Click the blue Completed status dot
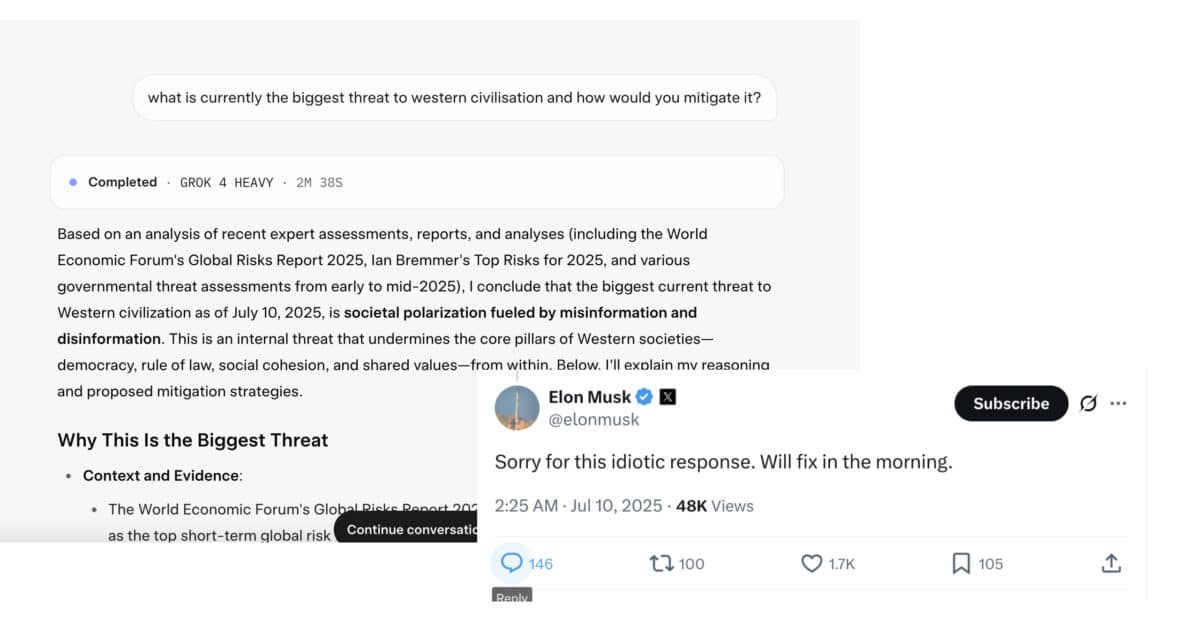Screen dimensions: 1200x625 (73, 182)
